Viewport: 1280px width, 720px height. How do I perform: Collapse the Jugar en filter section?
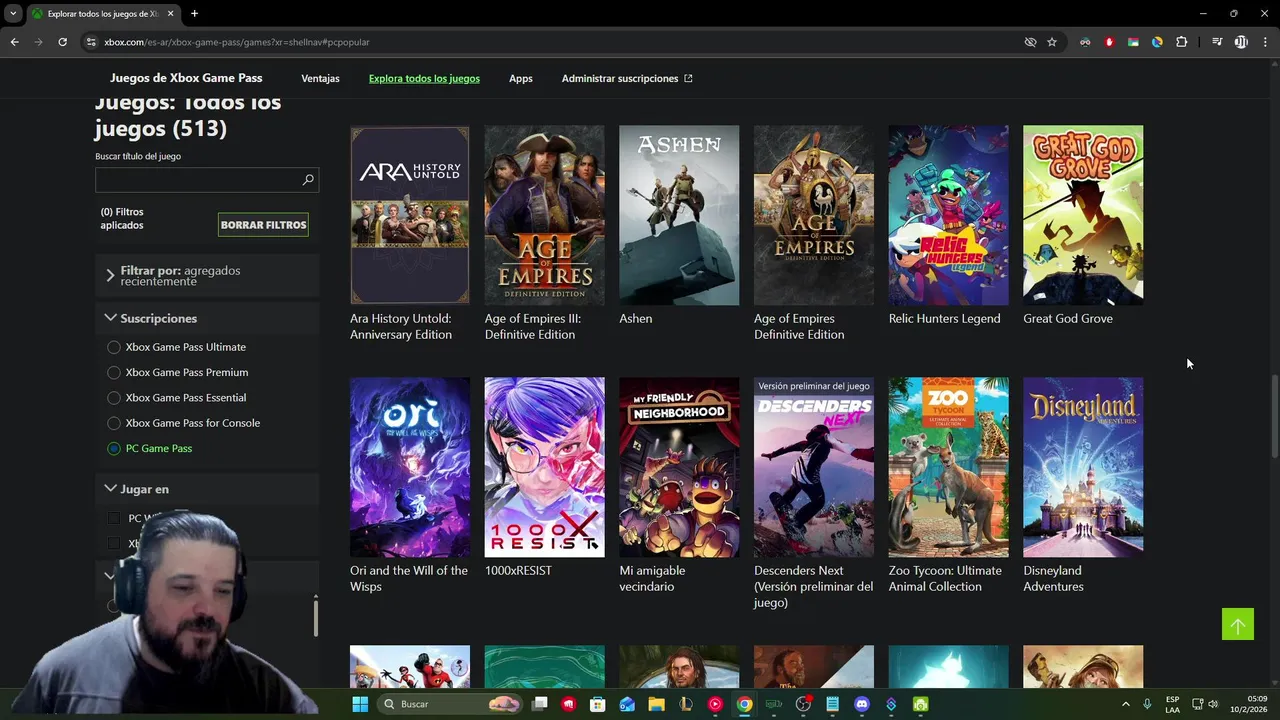207,489
